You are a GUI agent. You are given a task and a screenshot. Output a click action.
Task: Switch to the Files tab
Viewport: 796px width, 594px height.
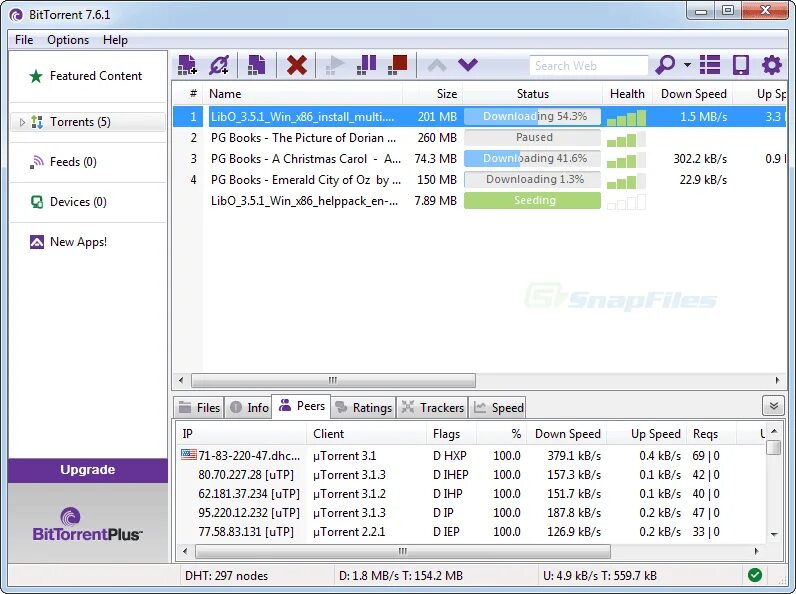[x=200, y=408]
